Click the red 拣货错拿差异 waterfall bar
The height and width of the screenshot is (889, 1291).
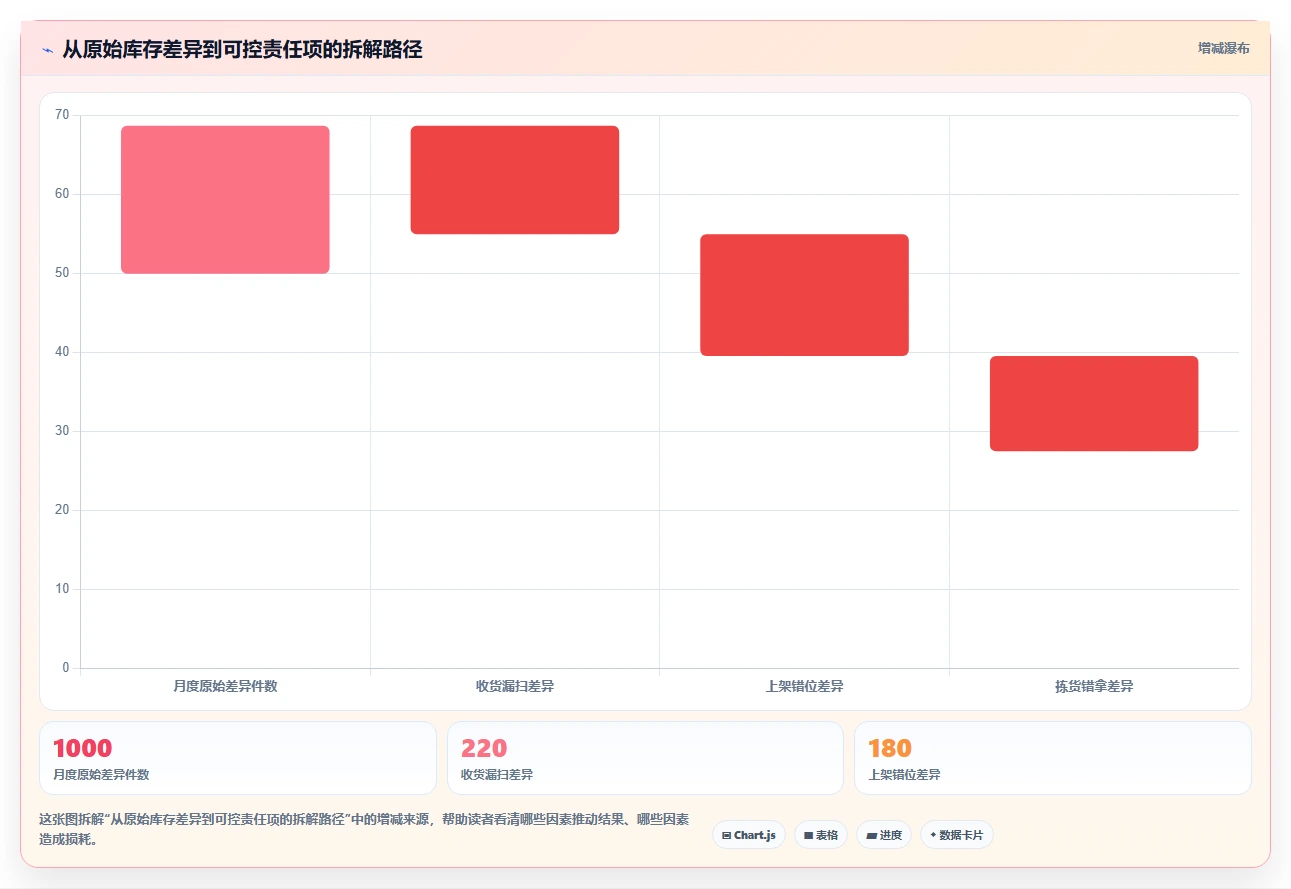(1094, 403)
